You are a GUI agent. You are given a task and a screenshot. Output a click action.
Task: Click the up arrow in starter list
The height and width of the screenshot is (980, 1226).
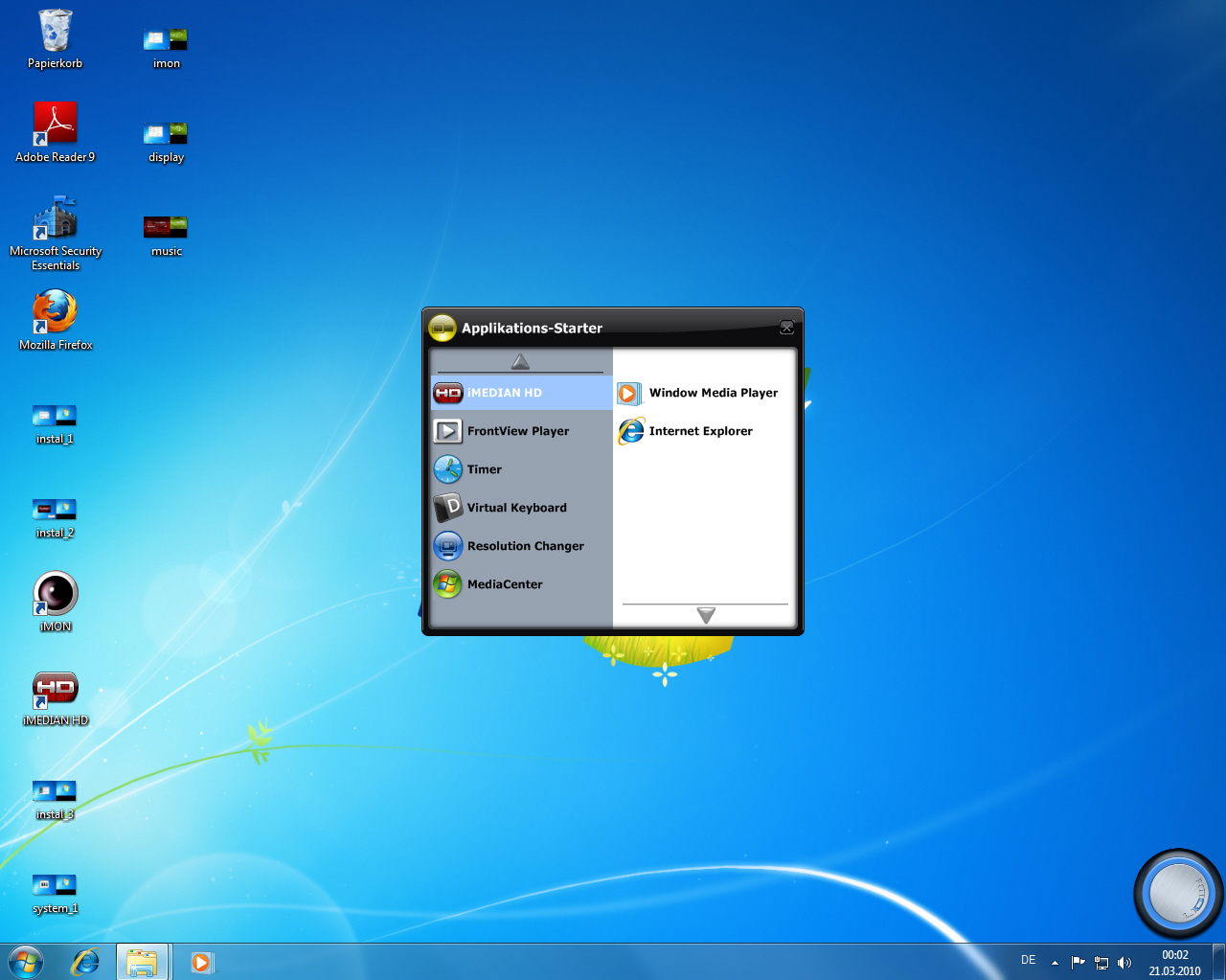pos(520,361)
